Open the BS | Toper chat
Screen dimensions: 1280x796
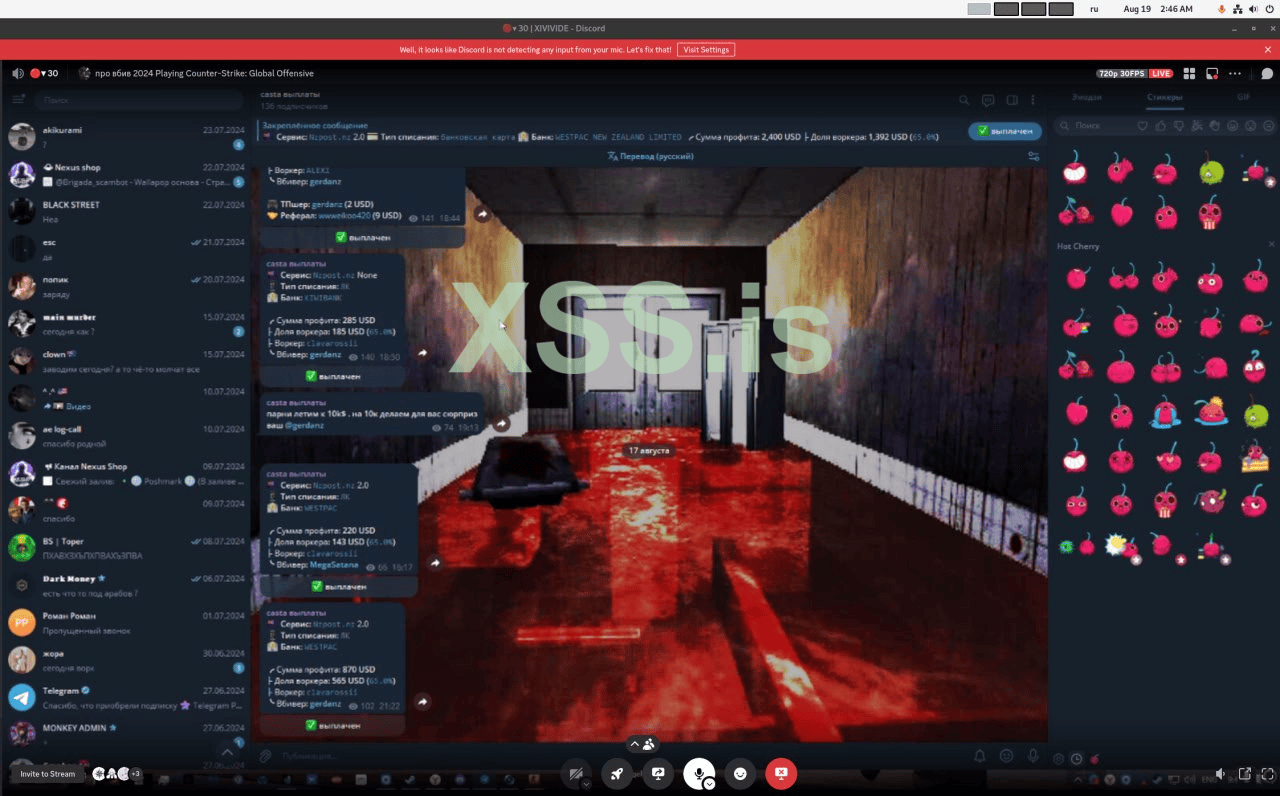(x=125, y=548)
